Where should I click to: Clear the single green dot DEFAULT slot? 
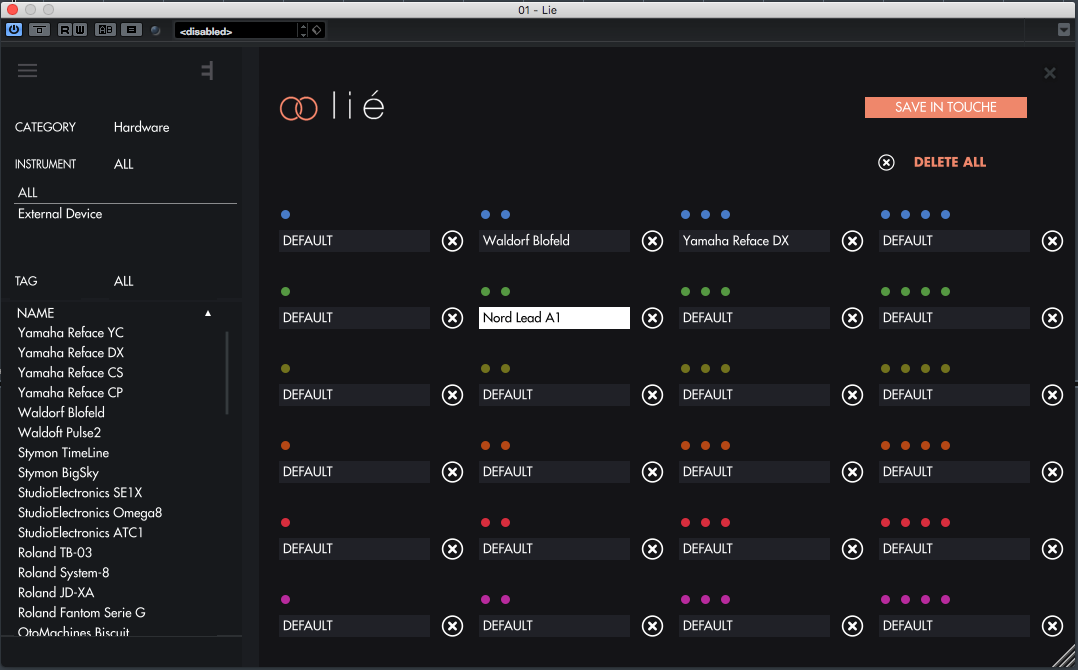pos(452,318)
